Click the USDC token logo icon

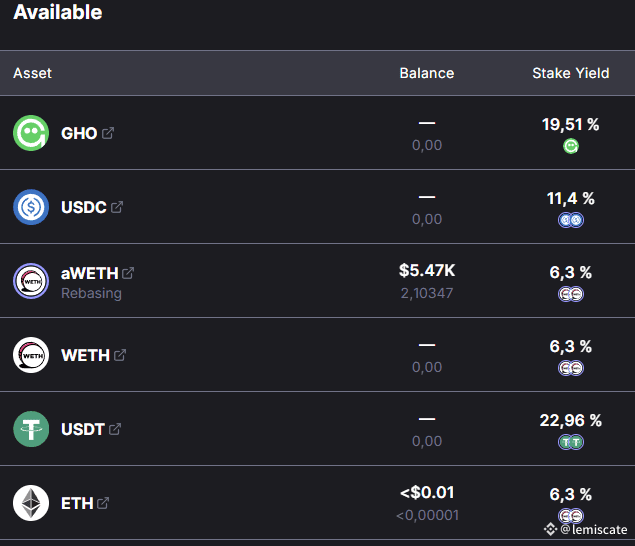click(x=31, y=207)
